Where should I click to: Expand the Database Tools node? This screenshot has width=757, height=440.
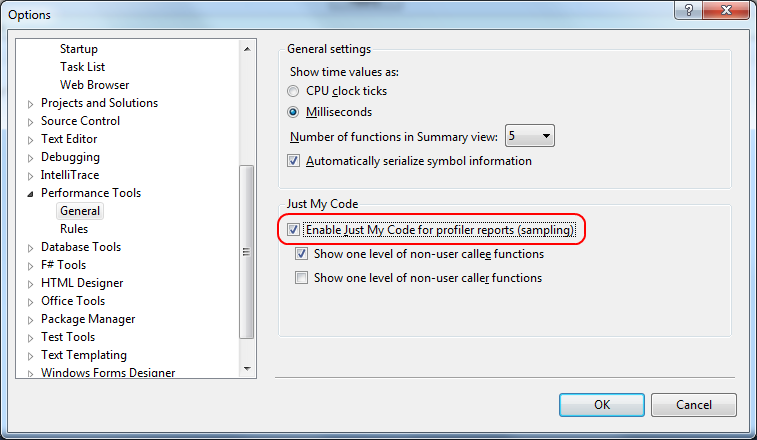point(30,248)
